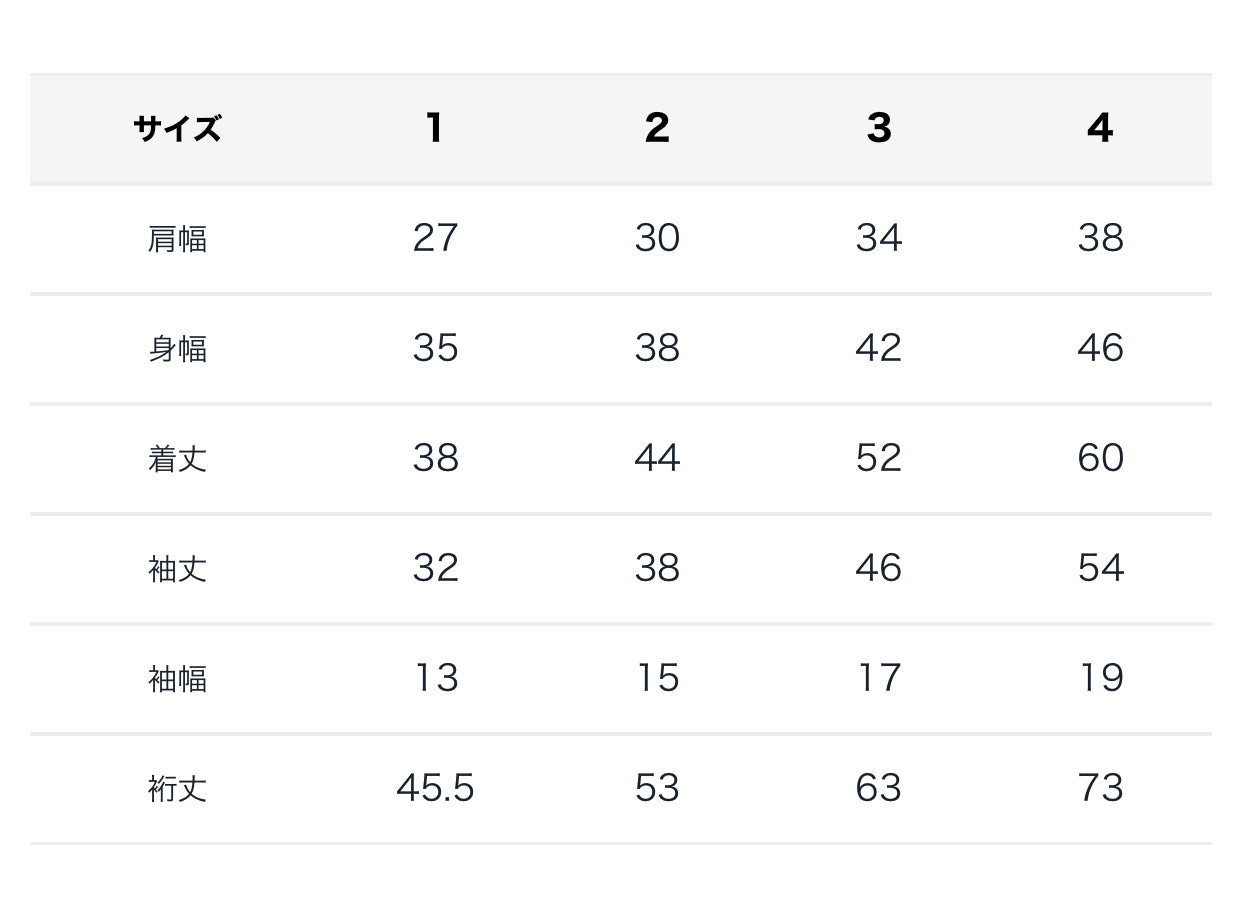Click the 肩幅 value 34 for size 3
The width and height of the screenshot is (1242, 916).
(879, 238)
